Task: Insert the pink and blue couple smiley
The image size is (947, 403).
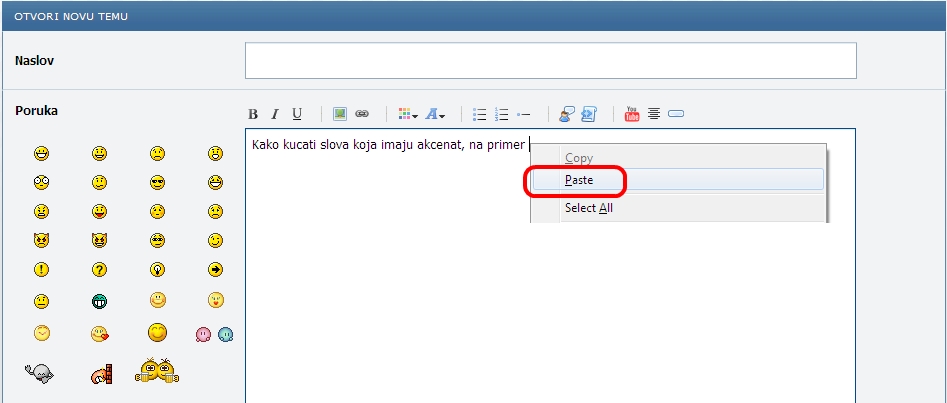Action: click(x=214, y=334)
